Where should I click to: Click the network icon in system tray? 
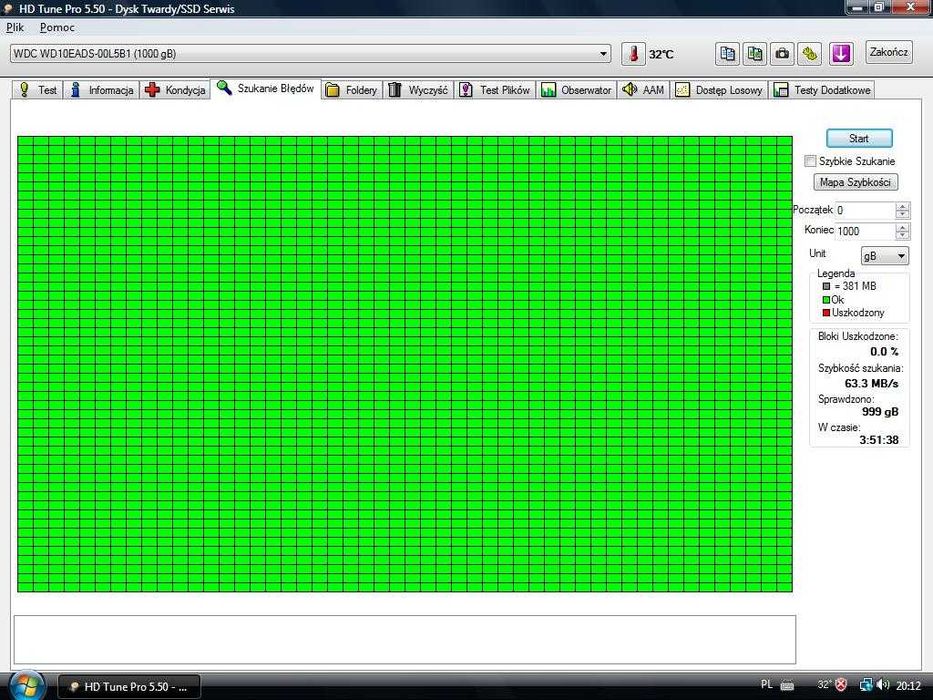point(866,685)
